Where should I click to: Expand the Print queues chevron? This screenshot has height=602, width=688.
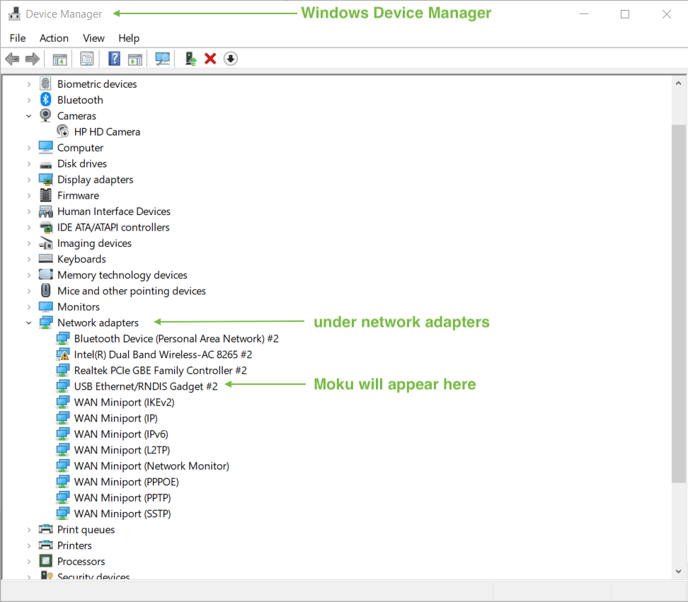29,530
